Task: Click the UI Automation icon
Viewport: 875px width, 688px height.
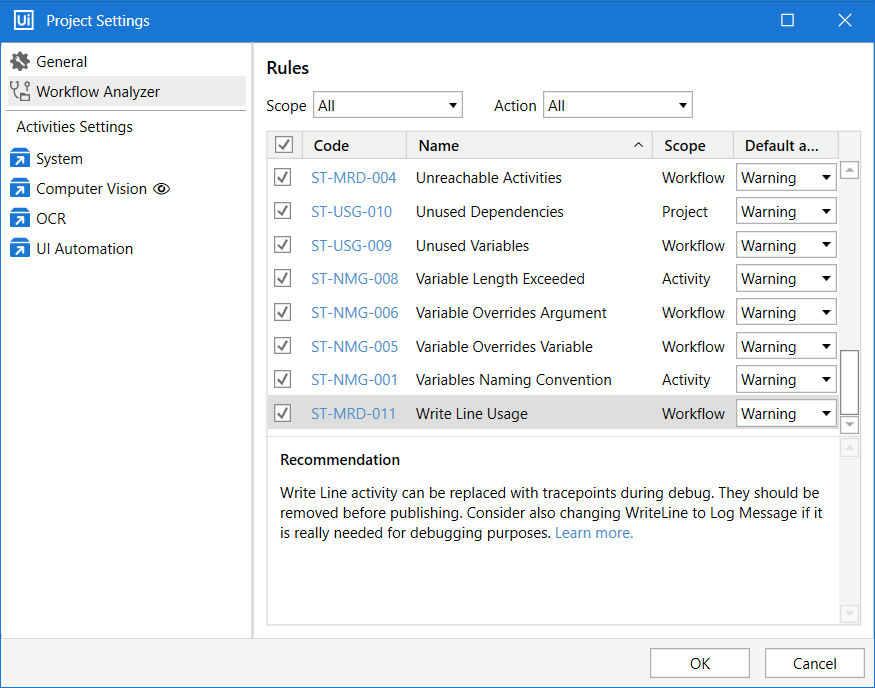Action: click(20, 249)
